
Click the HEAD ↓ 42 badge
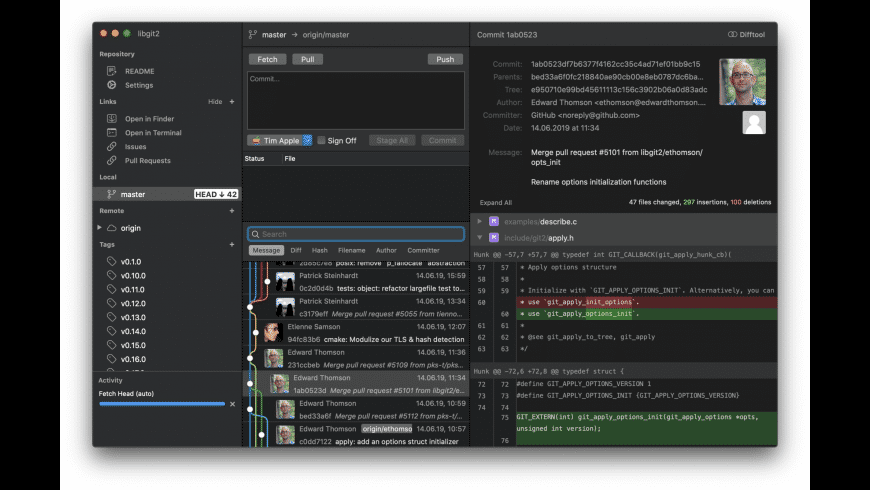point(216,194)
